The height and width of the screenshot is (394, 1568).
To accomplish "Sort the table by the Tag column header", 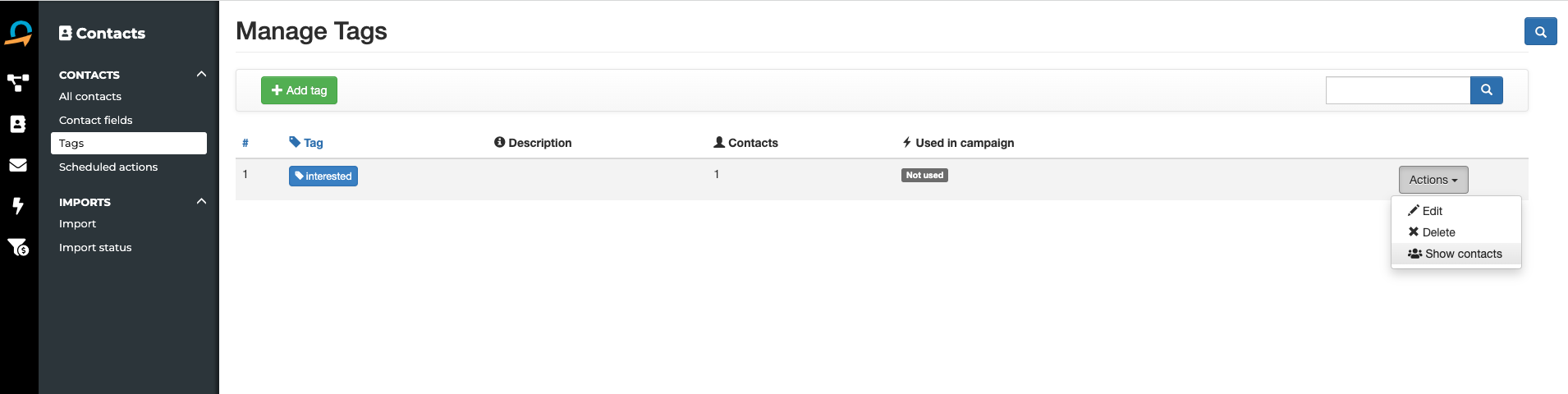I will (306, 143).
